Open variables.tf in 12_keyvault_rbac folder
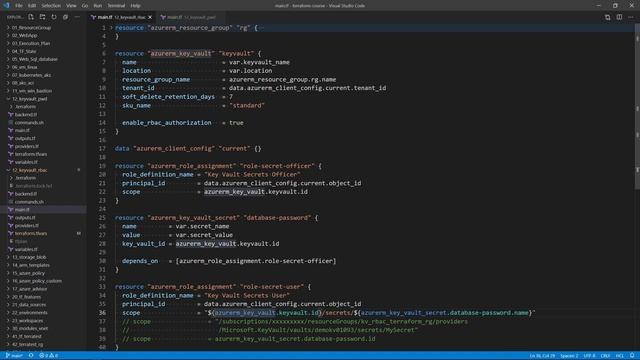Viewport: 640px width, 360px height. [26, 249]
